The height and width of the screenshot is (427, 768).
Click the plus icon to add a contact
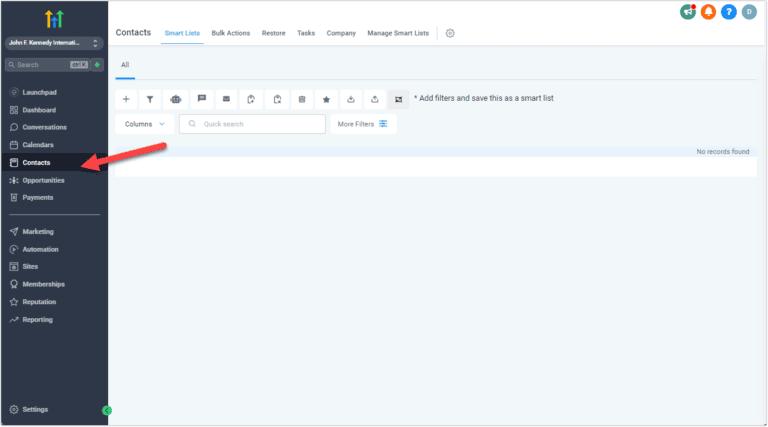(126, 99)
